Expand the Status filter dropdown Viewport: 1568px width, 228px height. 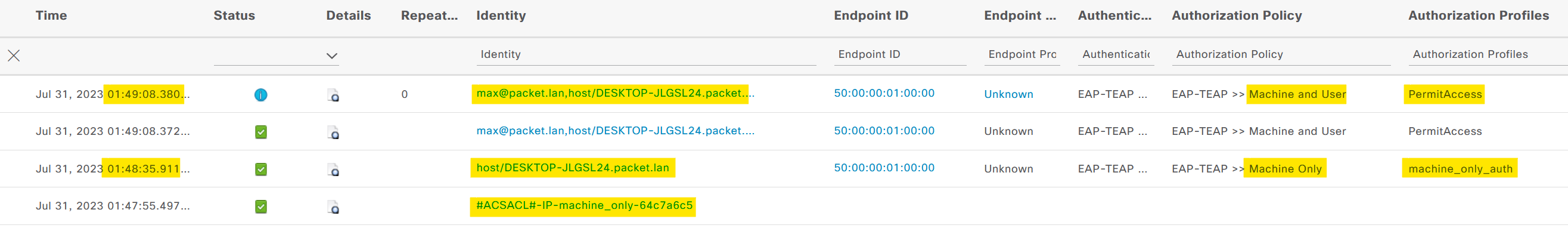(332, 56)
